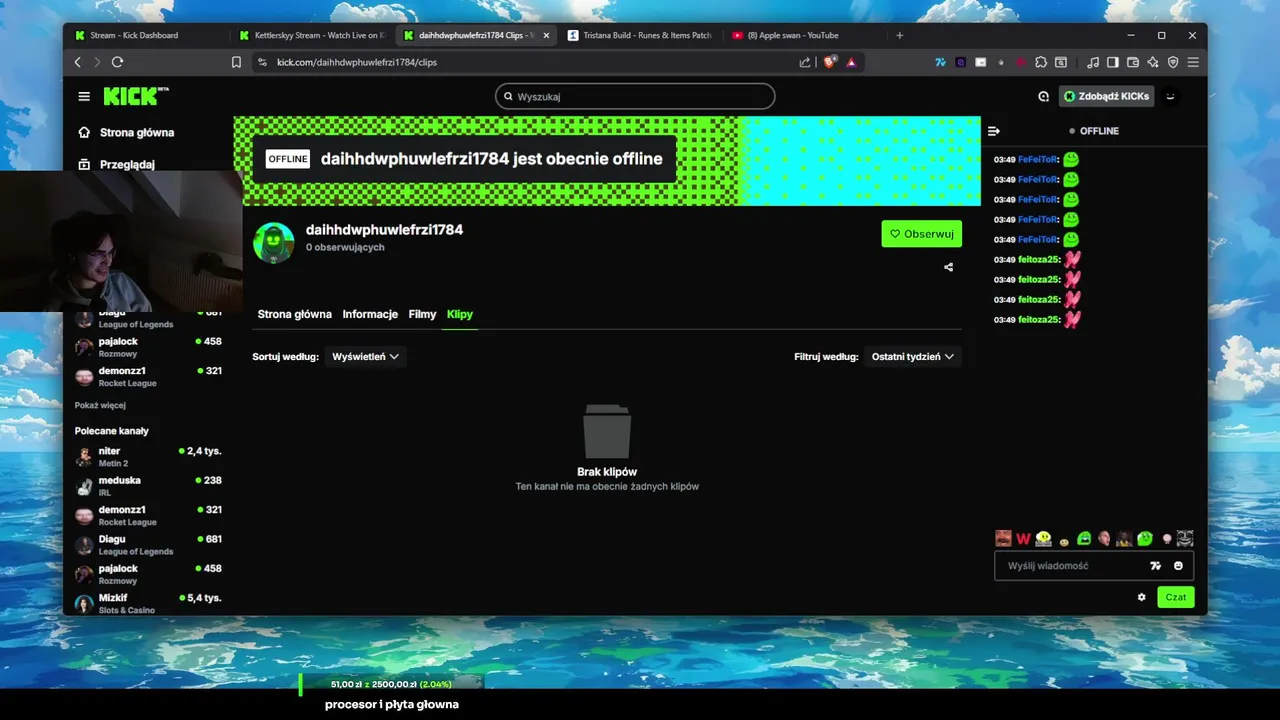
Task: Click the points icon beside Zdobądź KICKs
Action: (1043, 97)
